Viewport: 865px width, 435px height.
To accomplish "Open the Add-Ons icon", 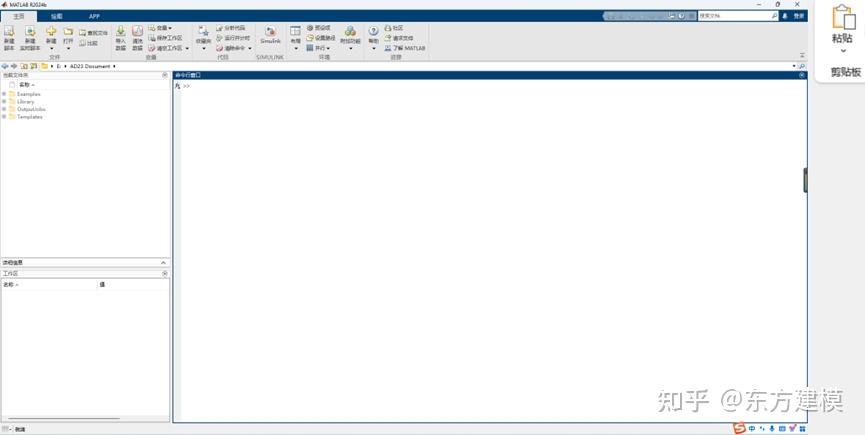I will click(x=350, y=32).
